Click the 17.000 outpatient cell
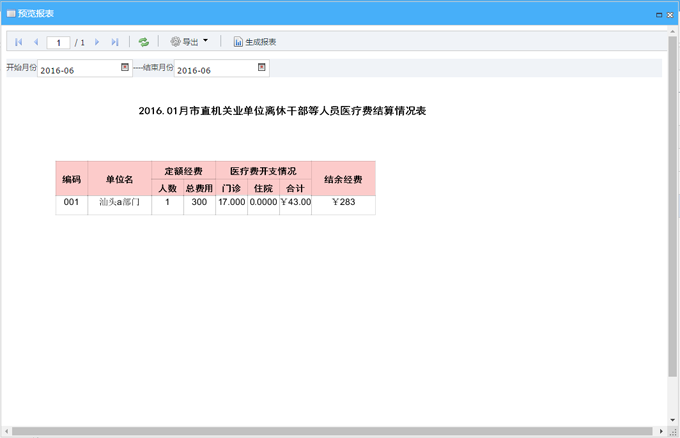 coord(232,205)
